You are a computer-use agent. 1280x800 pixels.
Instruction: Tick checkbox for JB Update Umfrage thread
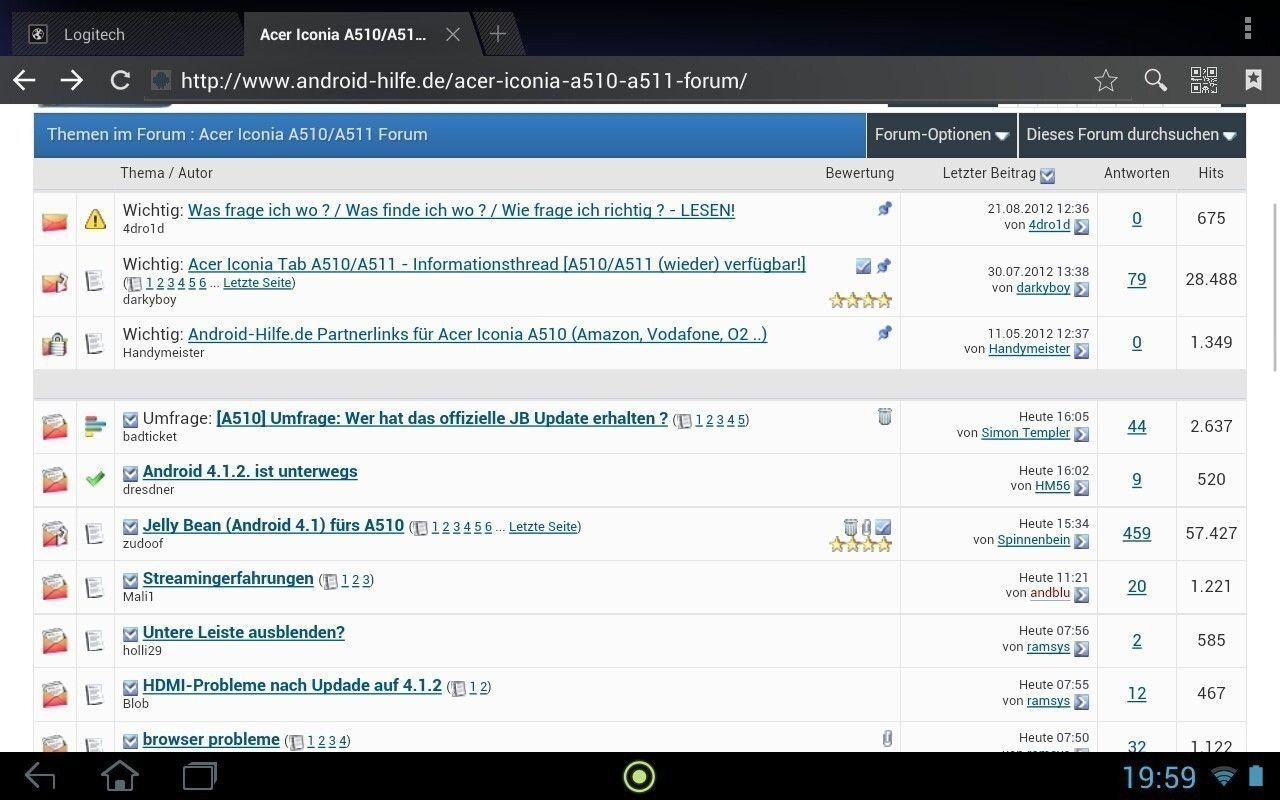click(x=130, y=420)
